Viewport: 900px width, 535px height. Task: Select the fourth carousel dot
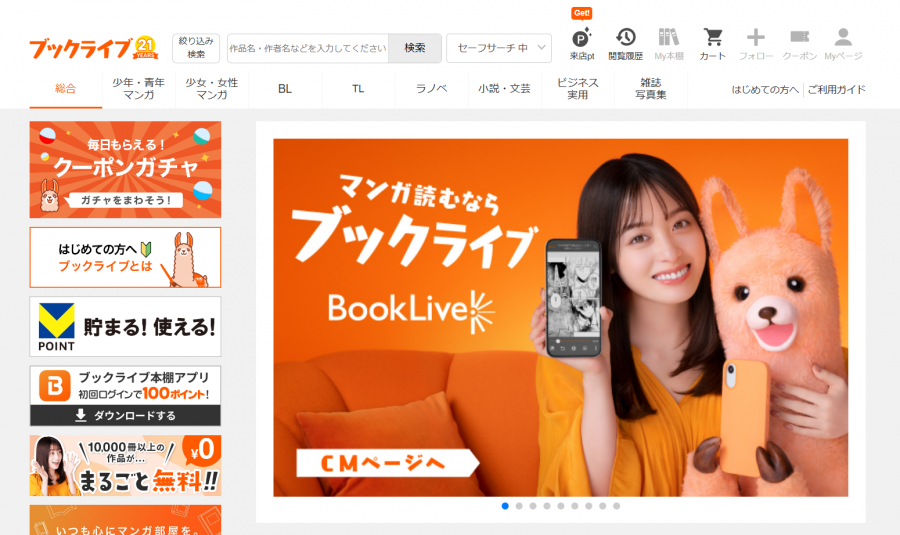[547, 506]
